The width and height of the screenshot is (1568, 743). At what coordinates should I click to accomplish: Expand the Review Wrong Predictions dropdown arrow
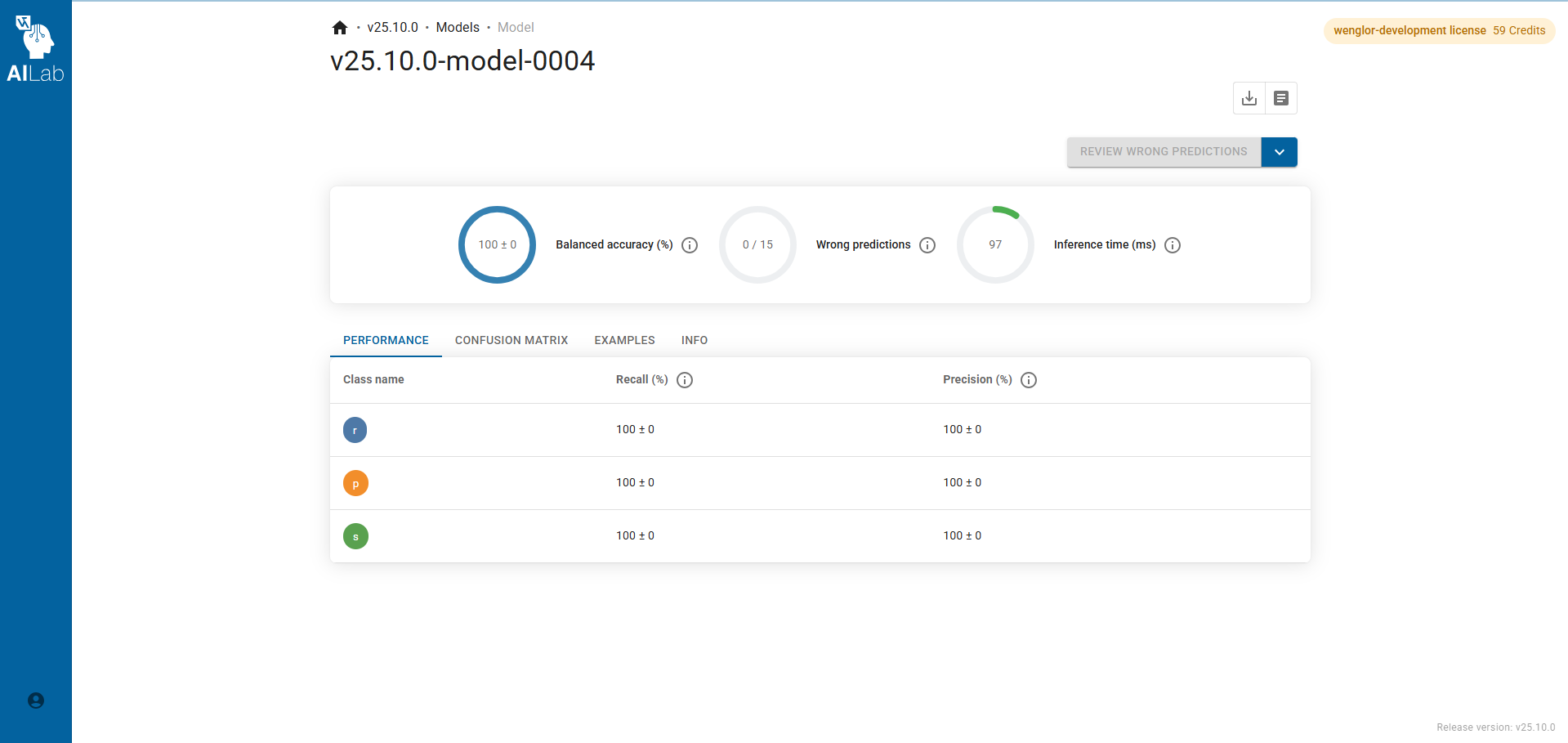(1280, 152)
